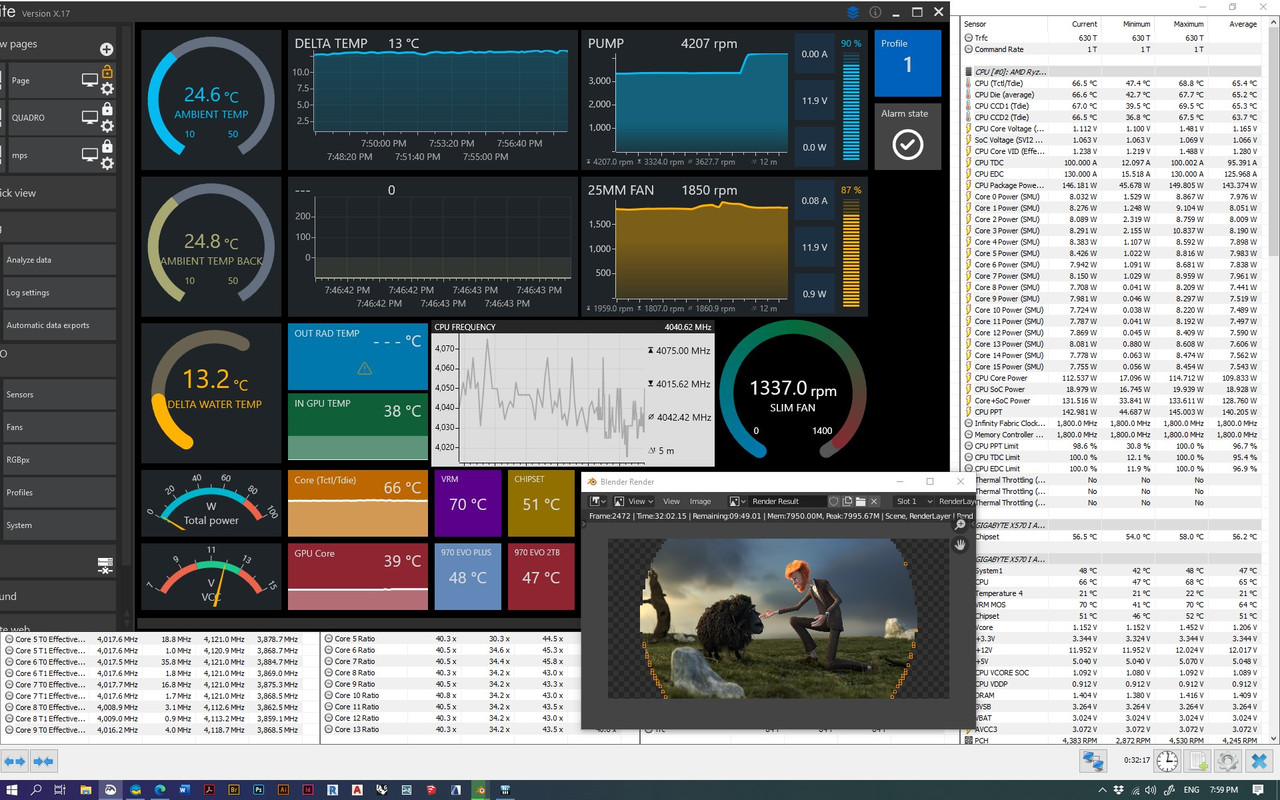The height and width of the screenshot is (800, 1280).
Task: Open Blender's editor type dropdown
Action: pos(597,501)
